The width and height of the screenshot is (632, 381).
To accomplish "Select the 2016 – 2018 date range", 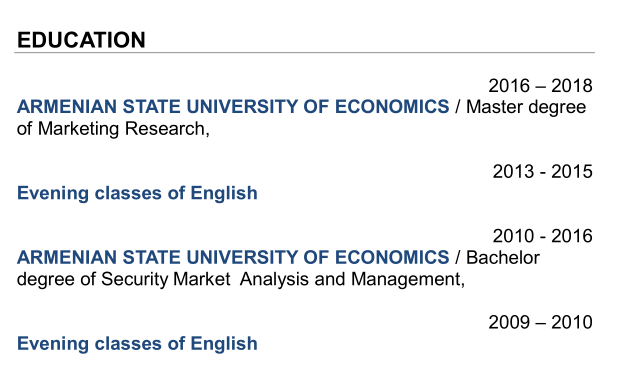I will [540, 86].
